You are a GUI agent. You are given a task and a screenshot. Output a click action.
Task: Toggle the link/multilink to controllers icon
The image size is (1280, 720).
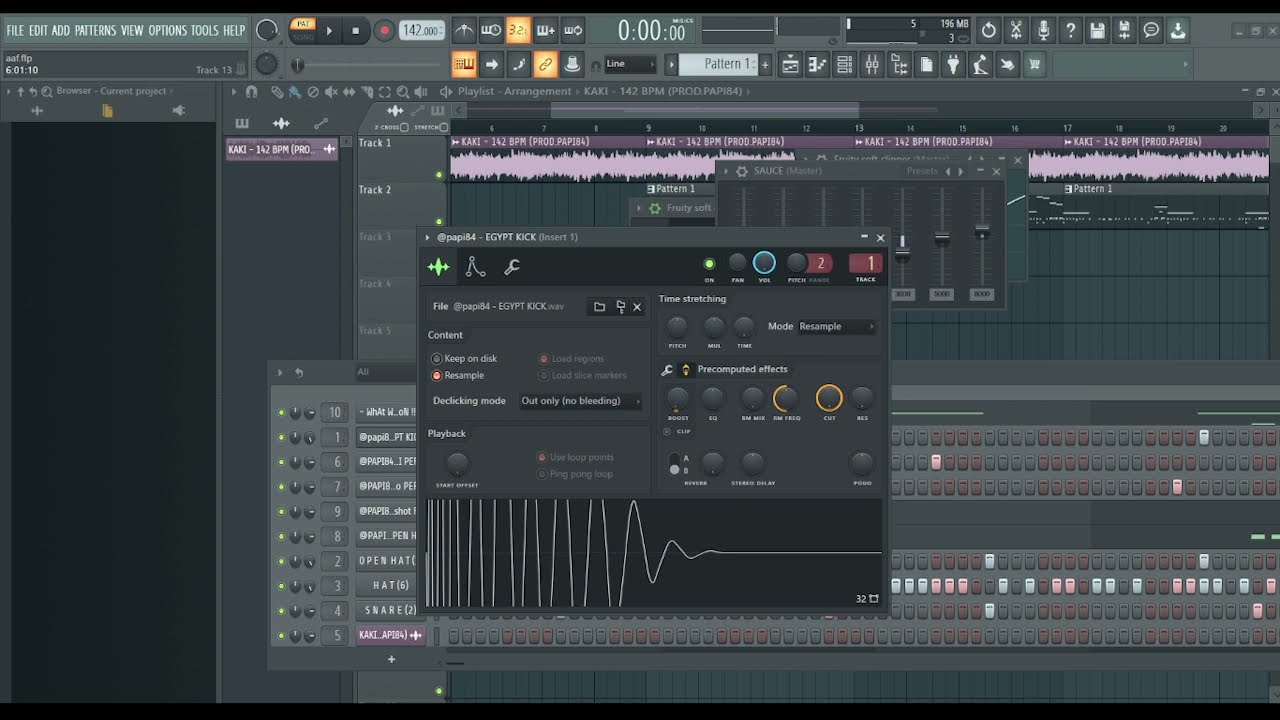click(545, 65)
